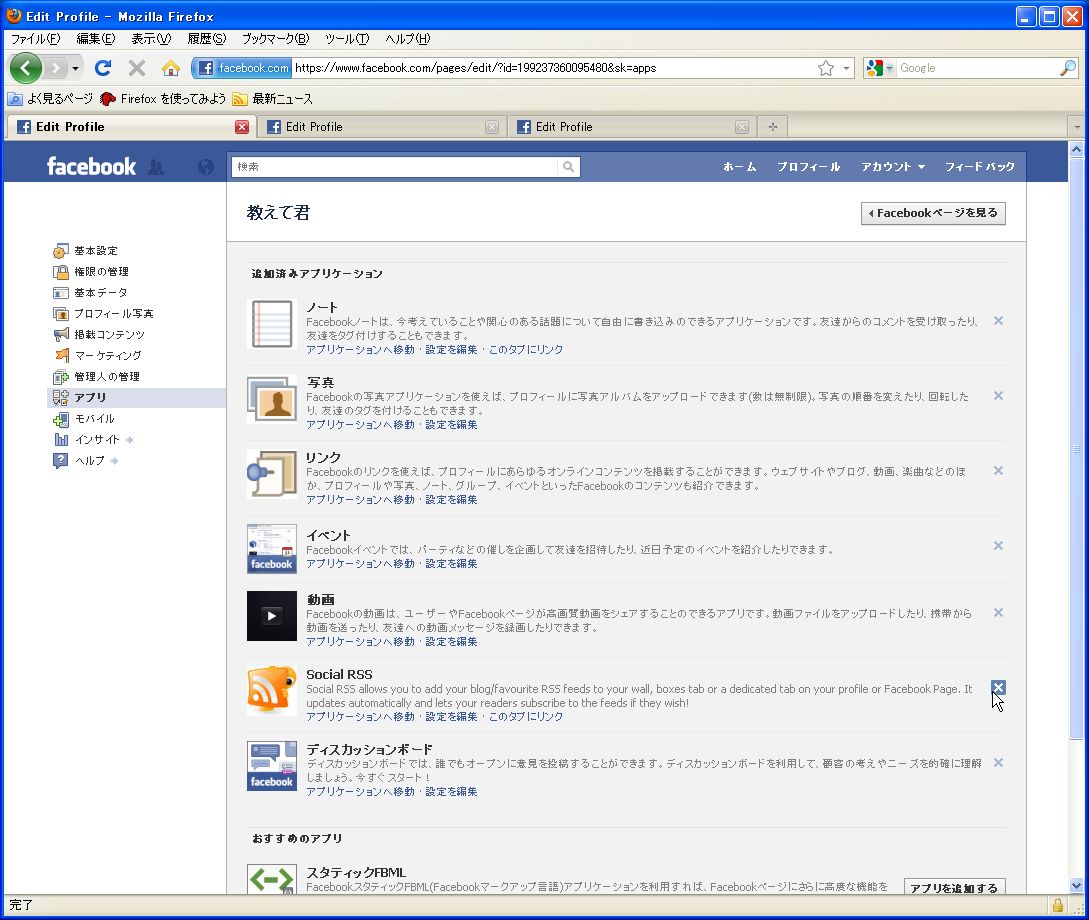Viewport: 1089px width, 920px height.
Task: Remove the ノート application with its X
Action: (x=998, y=321)
